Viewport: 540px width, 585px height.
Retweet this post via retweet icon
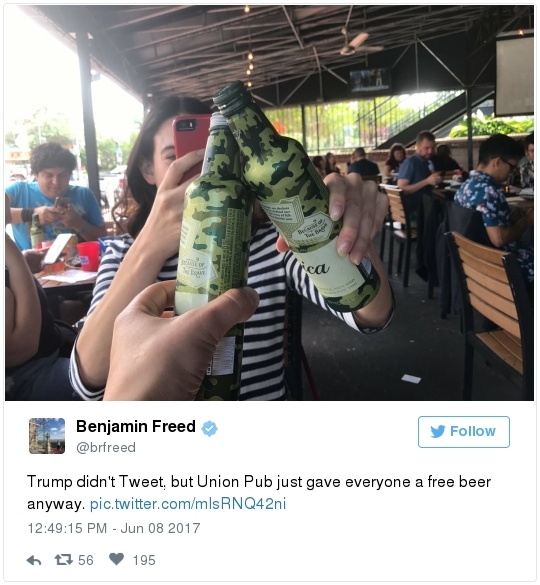pyautogui.click(x=63, y=560)
